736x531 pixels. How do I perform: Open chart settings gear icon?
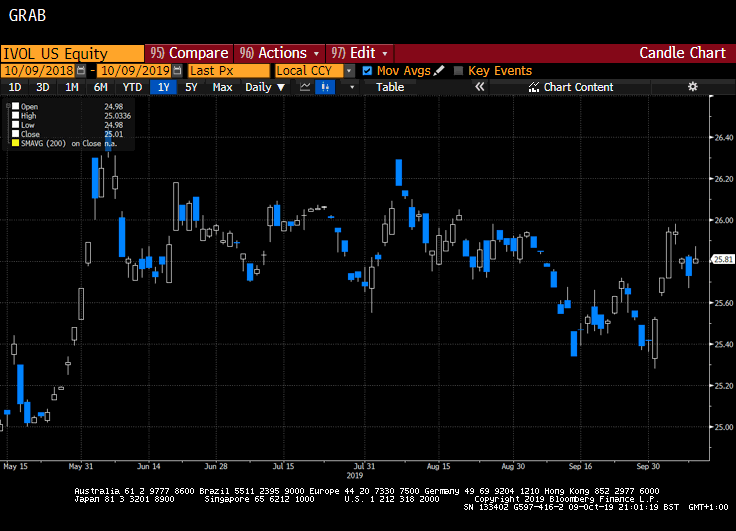click(x=692, y=87)
